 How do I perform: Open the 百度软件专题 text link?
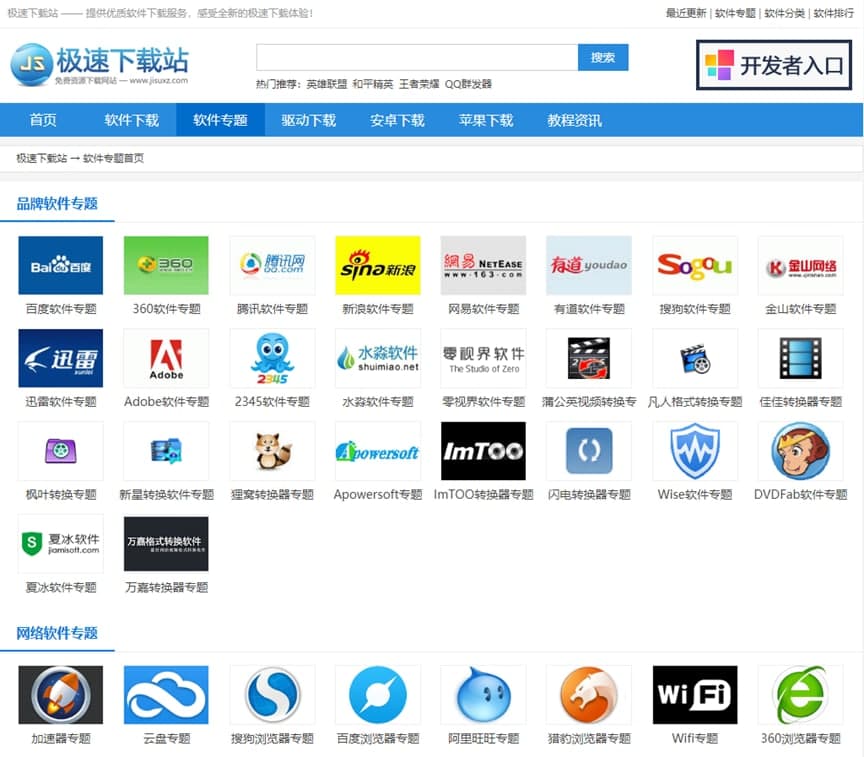61,309
